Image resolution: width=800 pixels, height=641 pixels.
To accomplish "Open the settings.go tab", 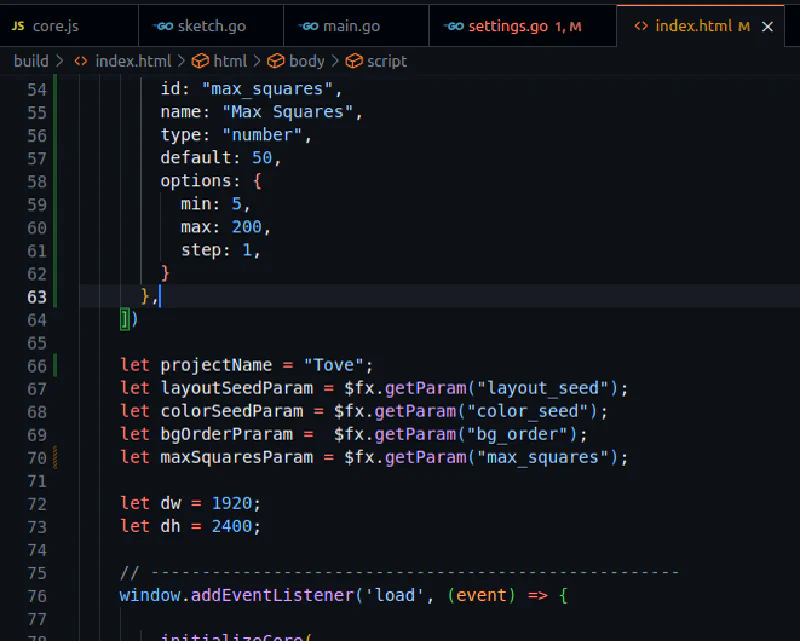I will [522, 26].
